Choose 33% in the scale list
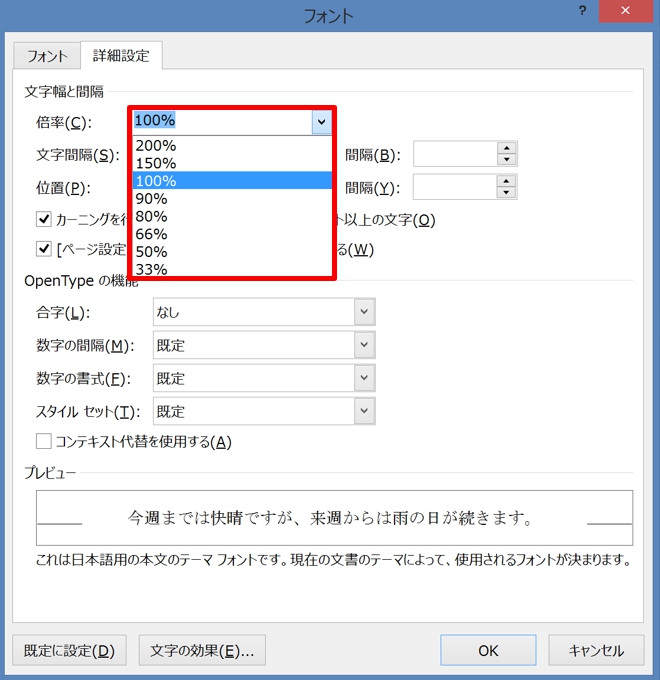Image resolution: width=660 pixels, height=680 pixels. click(x=232, y=269)
